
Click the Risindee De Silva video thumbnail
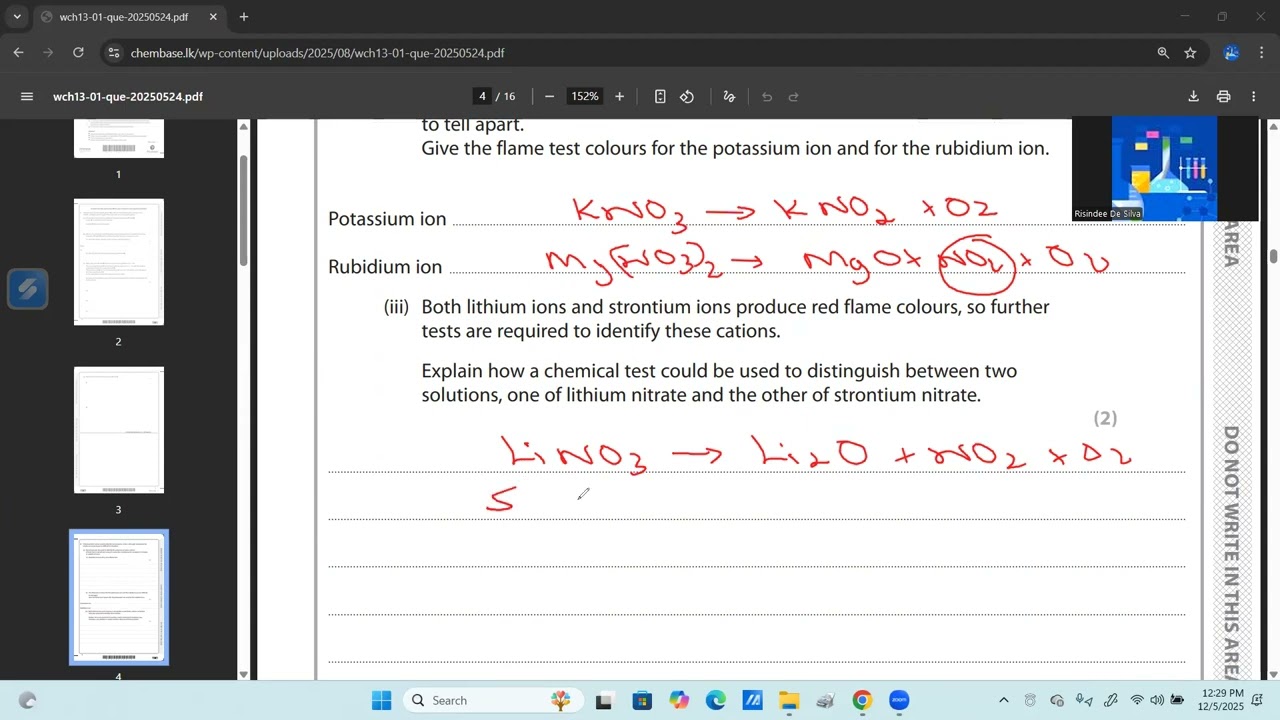[x=1165, y=168]
